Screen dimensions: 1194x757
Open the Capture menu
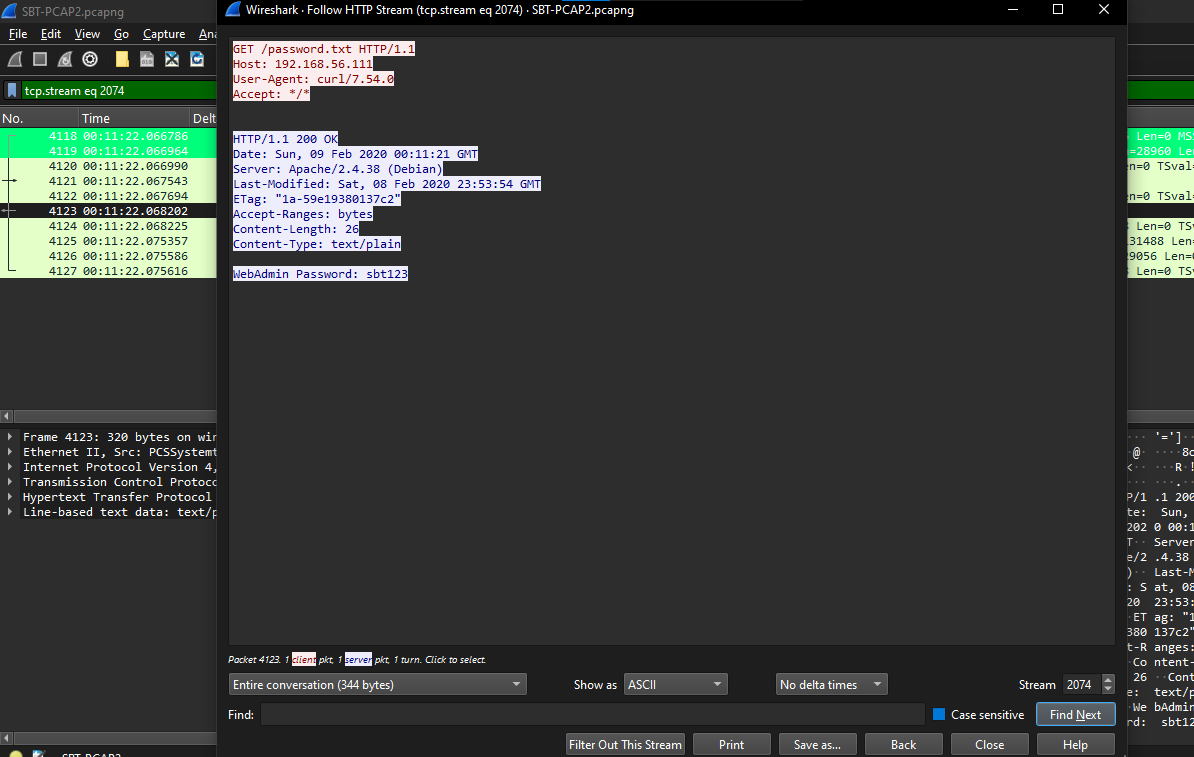[x=164, y=34]
